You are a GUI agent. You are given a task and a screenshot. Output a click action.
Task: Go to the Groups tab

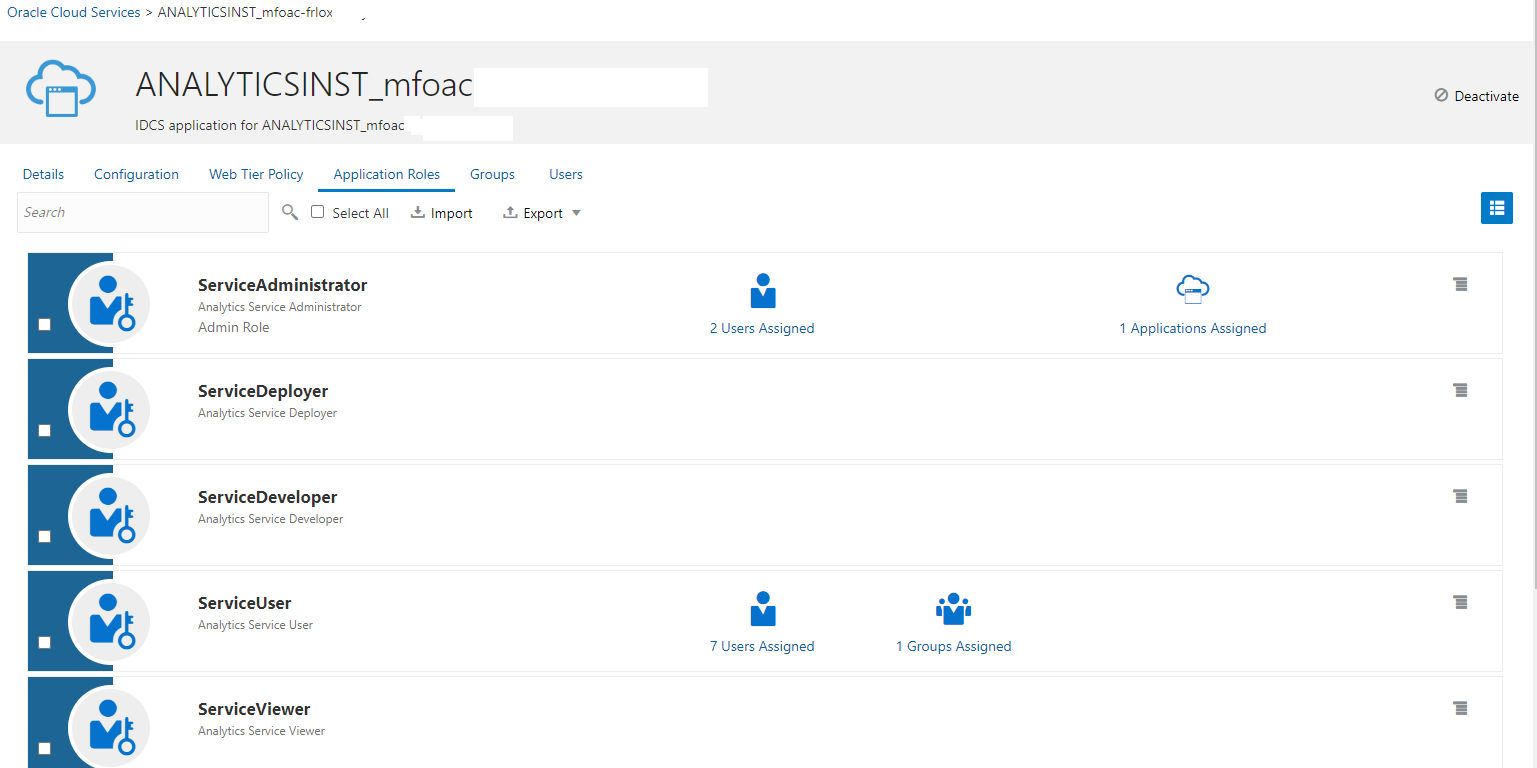pyautogui.click(x=492, y=174)
